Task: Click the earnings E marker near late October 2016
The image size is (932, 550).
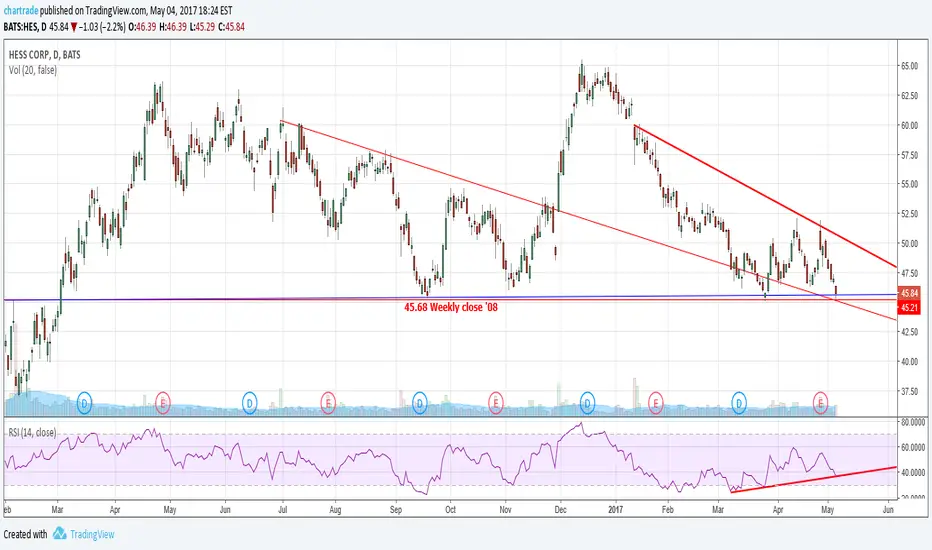Action: (x=496, y=403)
